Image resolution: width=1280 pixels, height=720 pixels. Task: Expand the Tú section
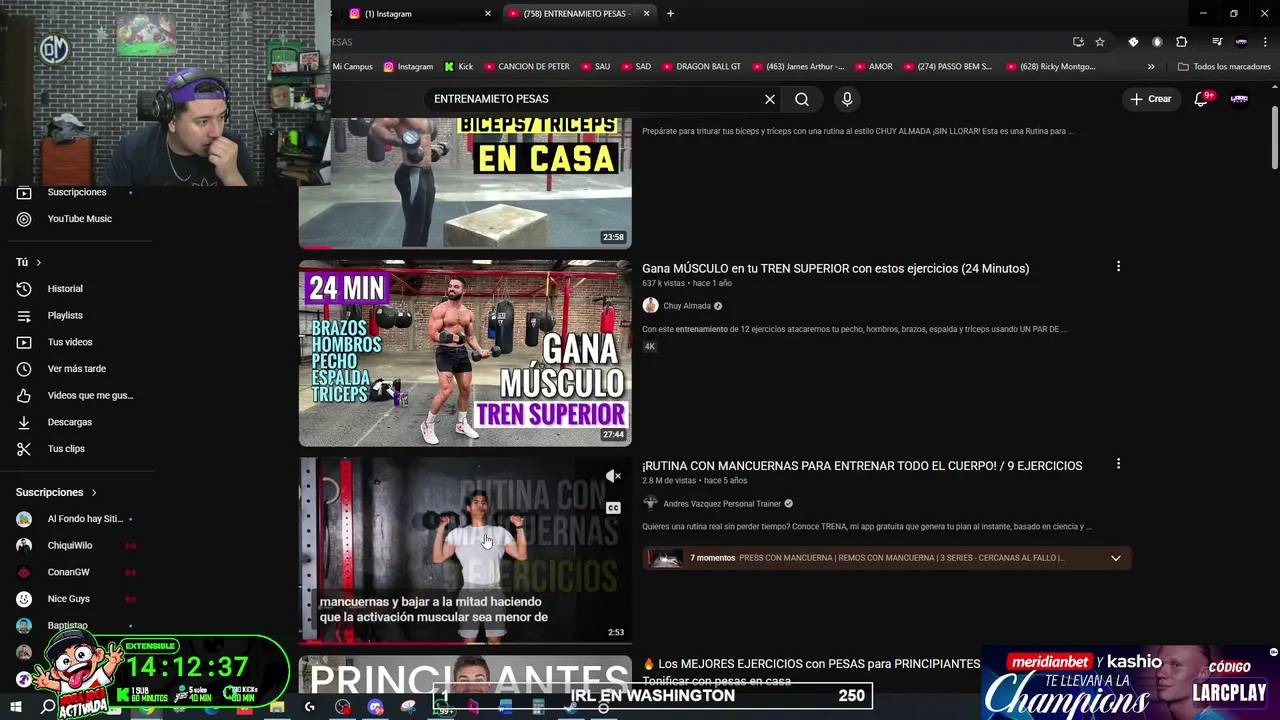point(29,262)
